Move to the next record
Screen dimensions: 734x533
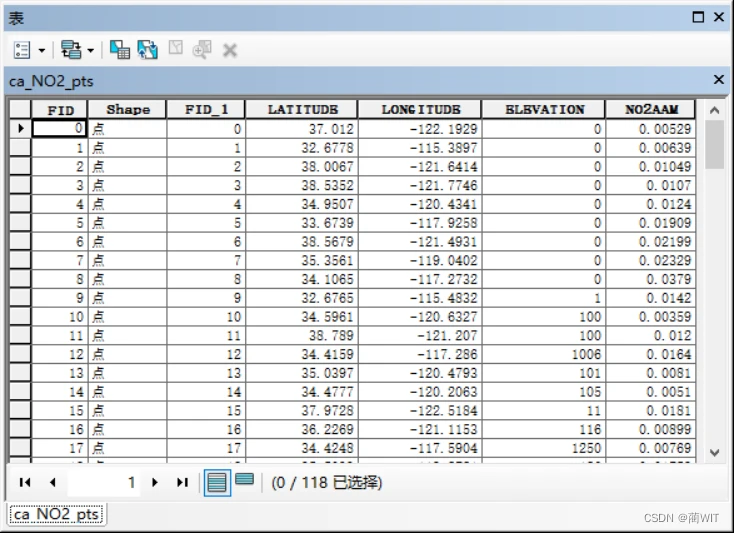click(155, 482)
